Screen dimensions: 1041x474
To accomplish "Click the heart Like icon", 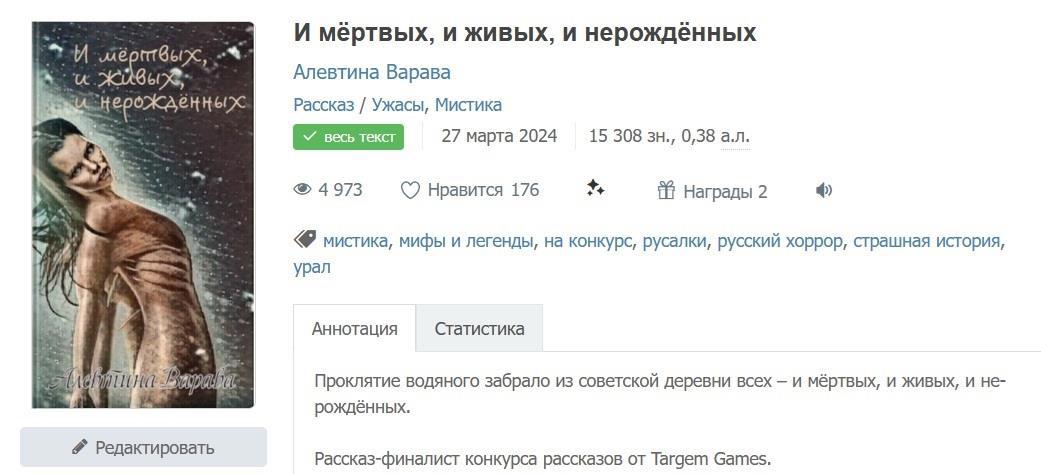I will coord(410,190).
